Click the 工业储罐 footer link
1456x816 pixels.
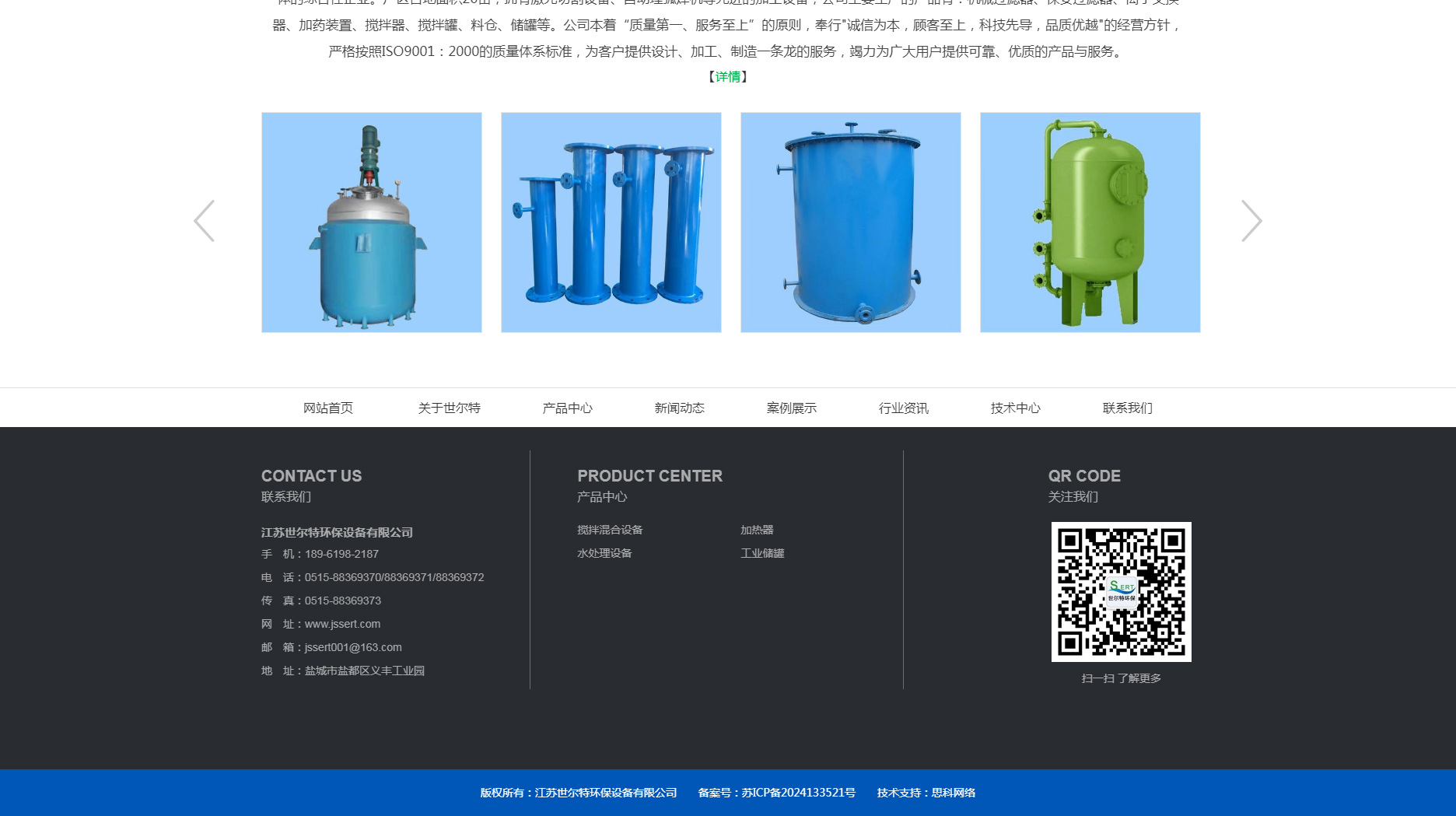(762, 553)
